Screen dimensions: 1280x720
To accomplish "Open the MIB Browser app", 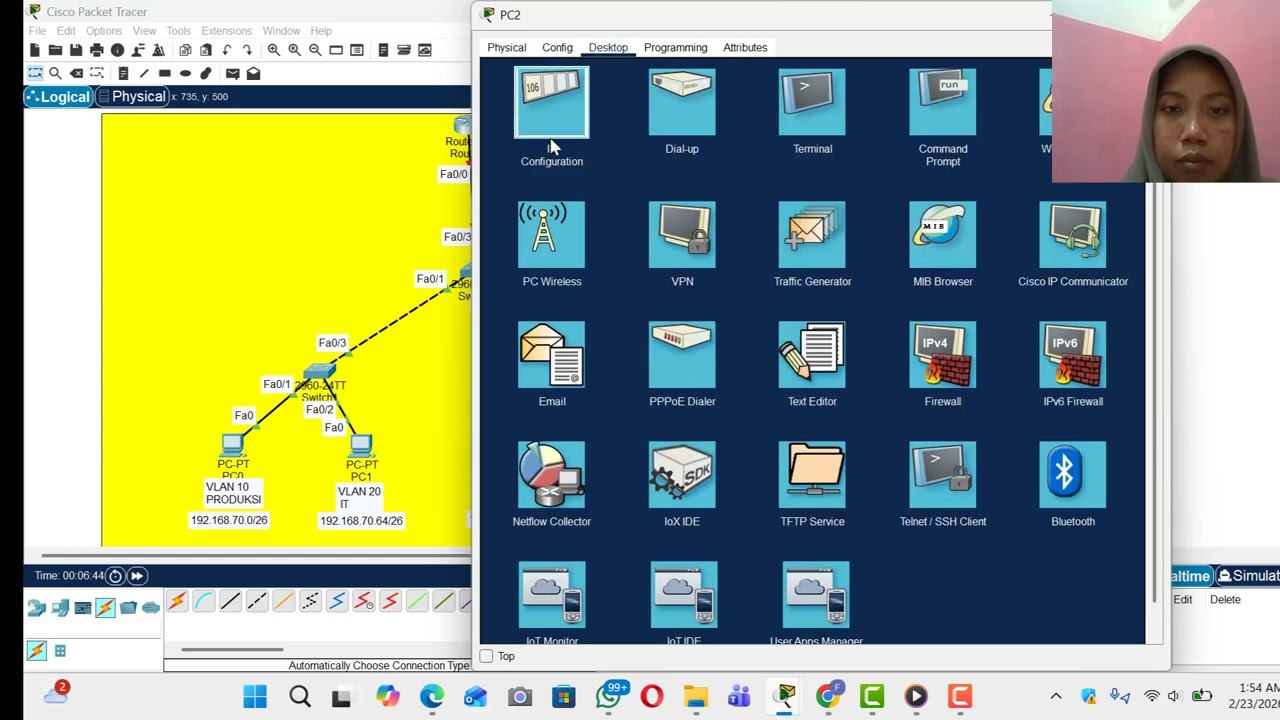I will coord(943,235).
